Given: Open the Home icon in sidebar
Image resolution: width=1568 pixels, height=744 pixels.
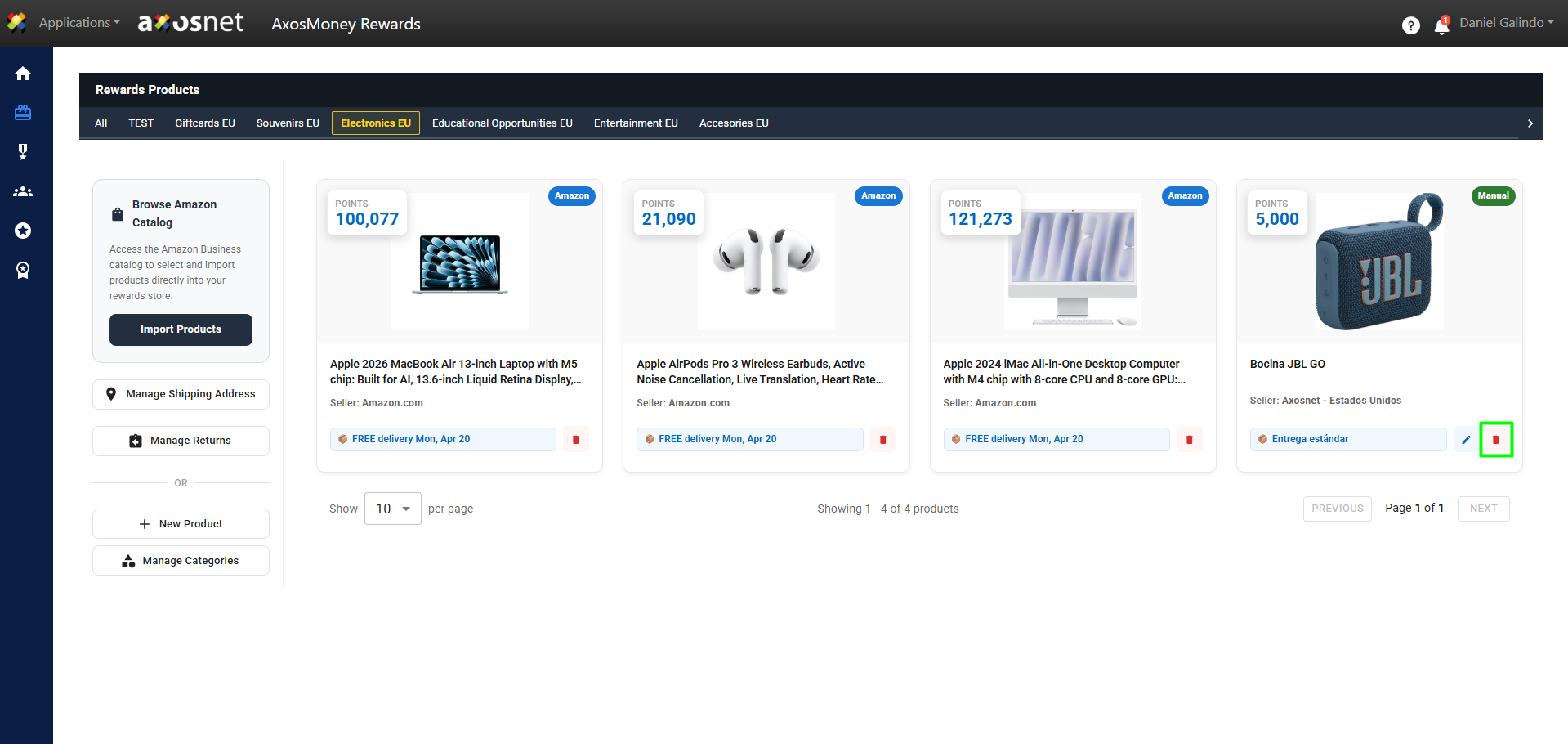Looking at the screenshot, I should 23,74.
